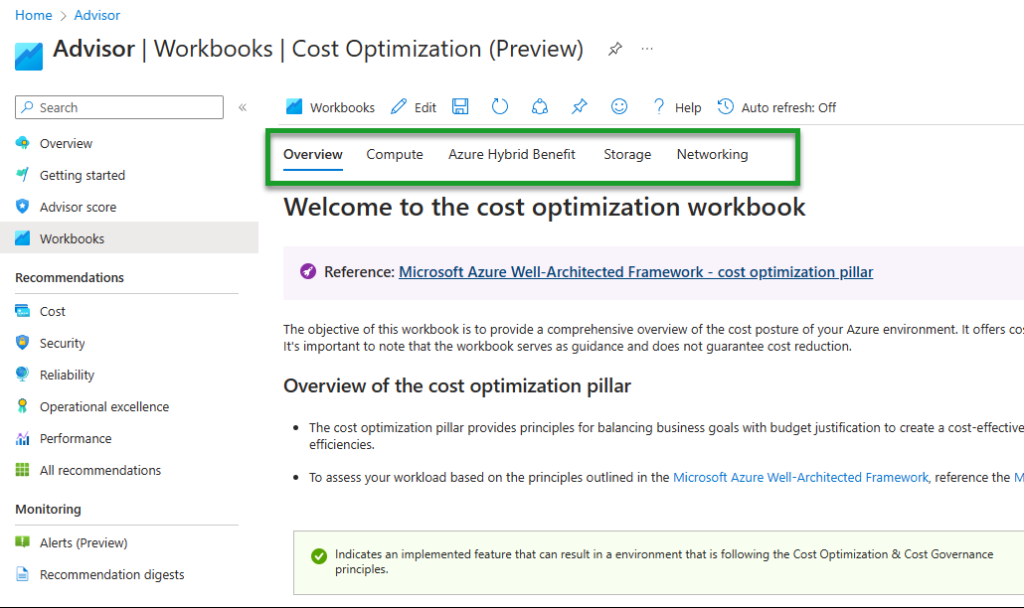Expand the Help options

[677, 107]
